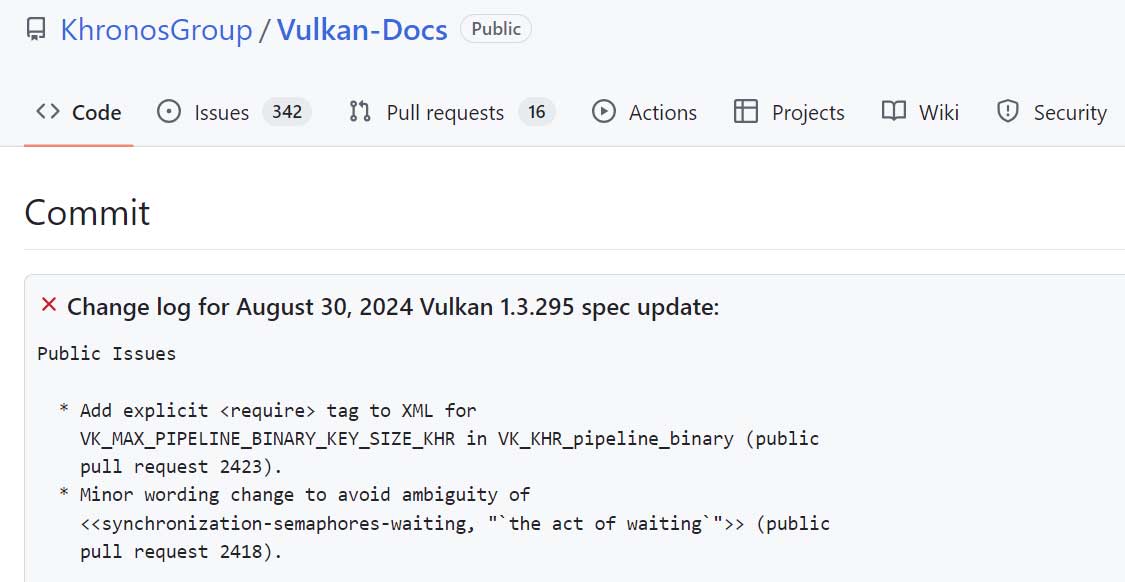Click the 16 pull requests counter badge
The height and width of the screenshot is (582, 1125).
(x=537, y=112)
